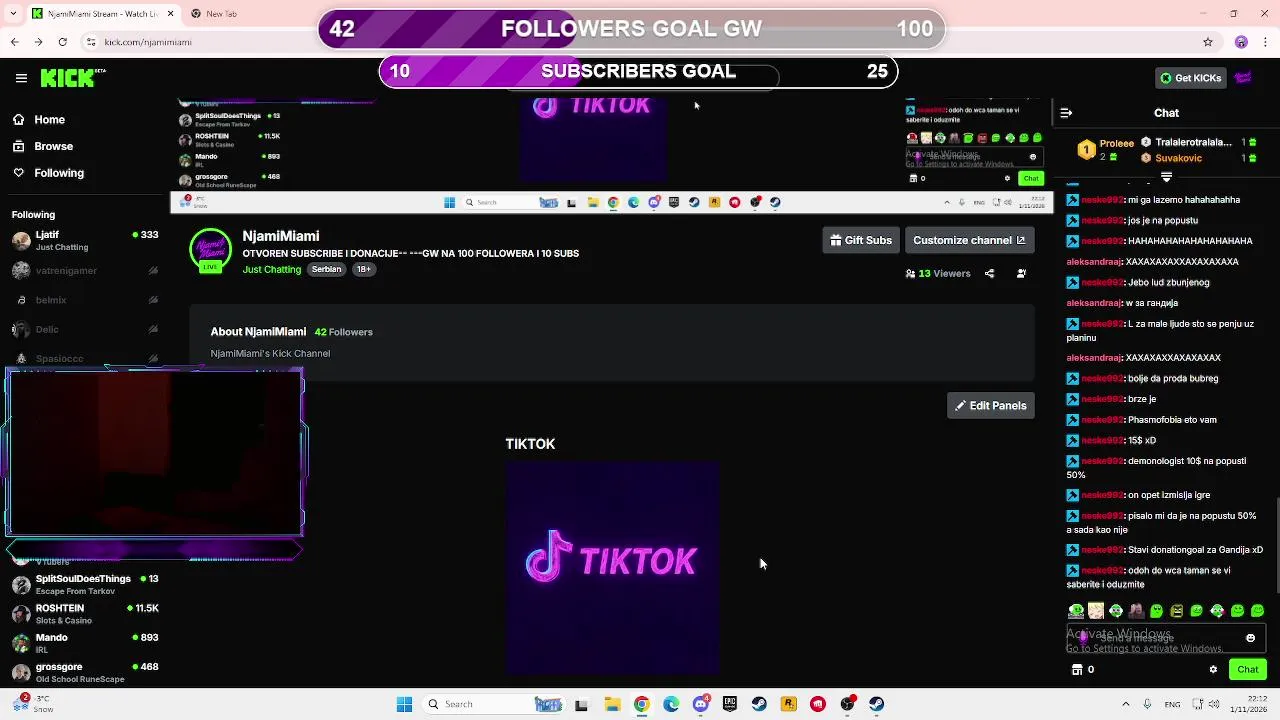Open Chrome three-dot menu

pos(1266,42)
